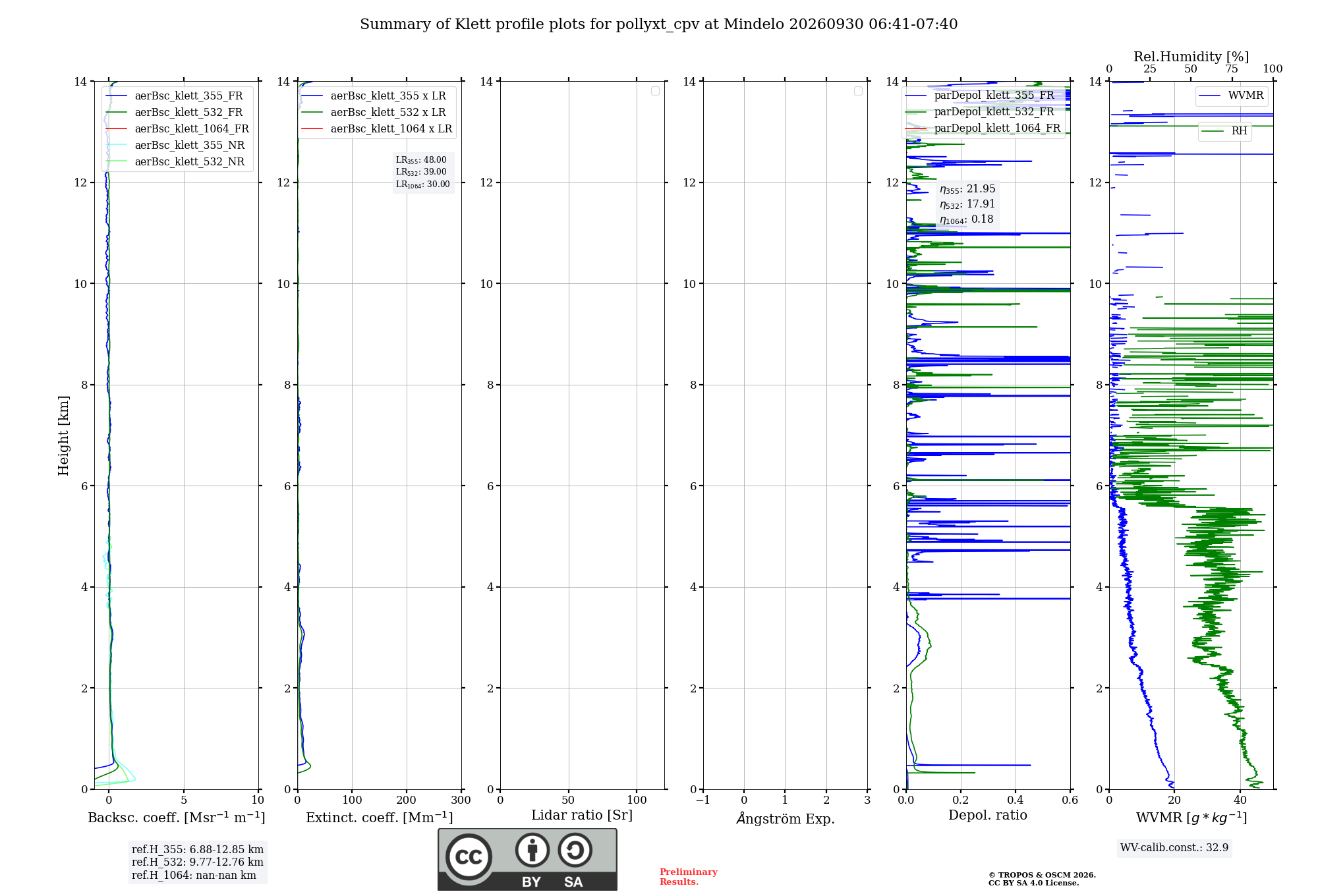The height and width of the screenshot is (896, 1318).
Task: Click the LR355: 48.00 annotation
Action: coord(421,160)
